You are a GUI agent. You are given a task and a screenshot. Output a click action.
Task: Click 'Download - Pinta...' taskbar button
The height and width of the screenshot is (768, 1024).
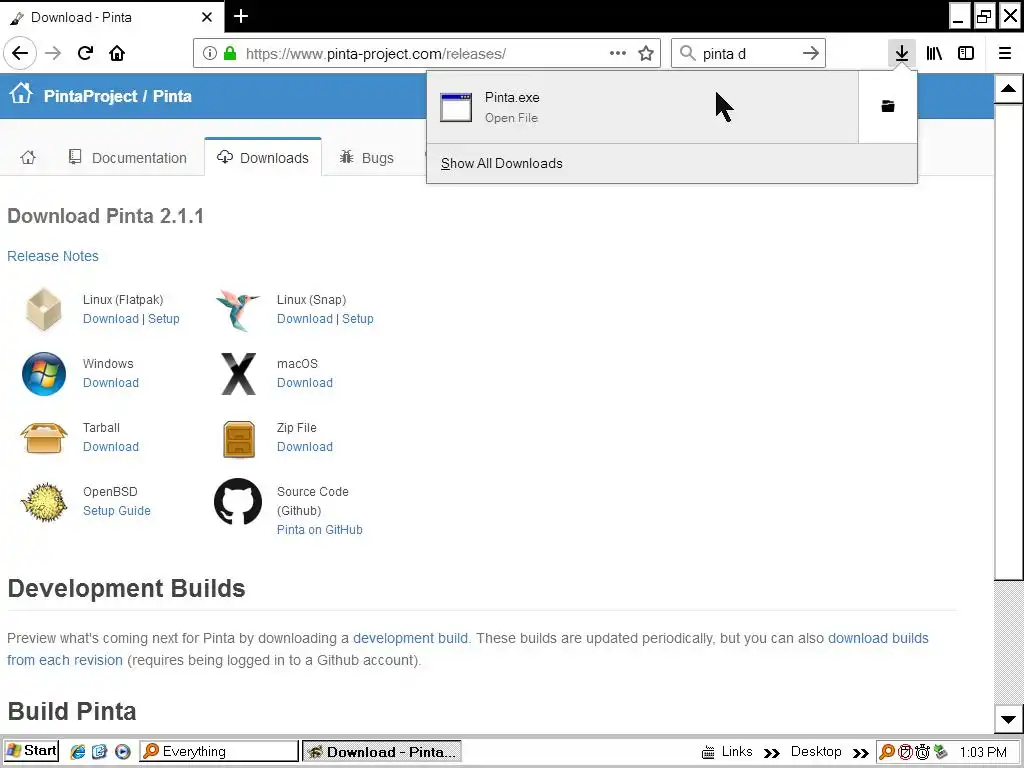point(382,752)
